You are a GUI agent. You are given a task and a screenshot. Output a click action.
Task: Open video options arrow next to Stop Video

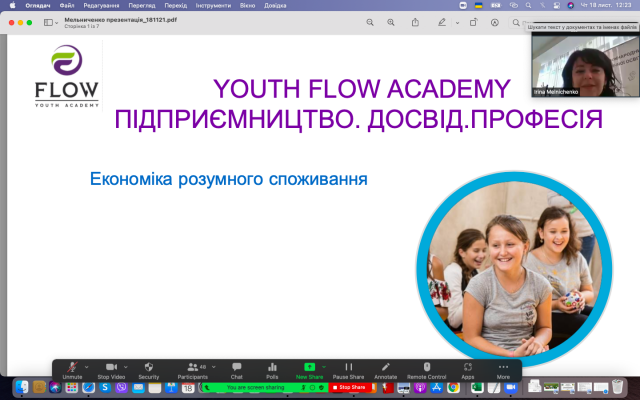coord(126,367)
